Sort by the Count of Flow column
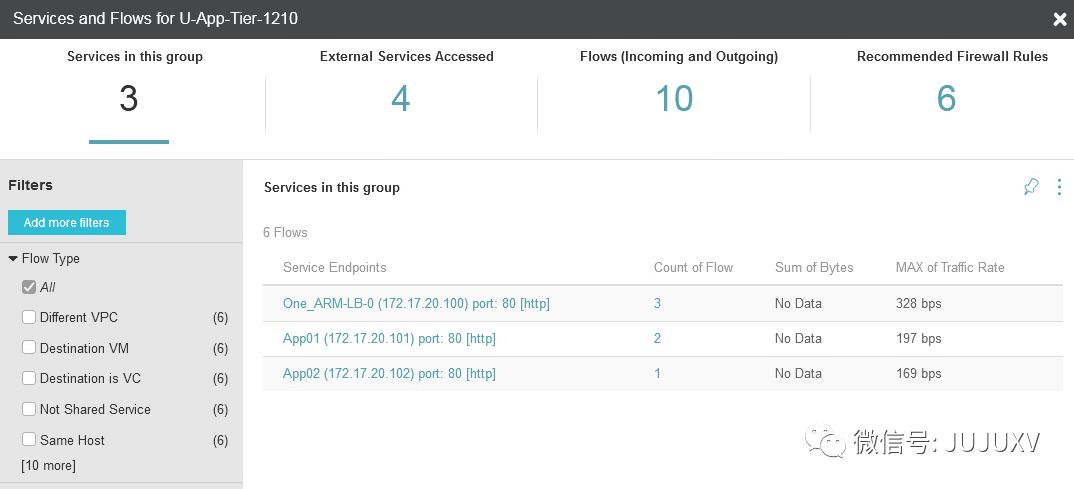 [693, 267]
